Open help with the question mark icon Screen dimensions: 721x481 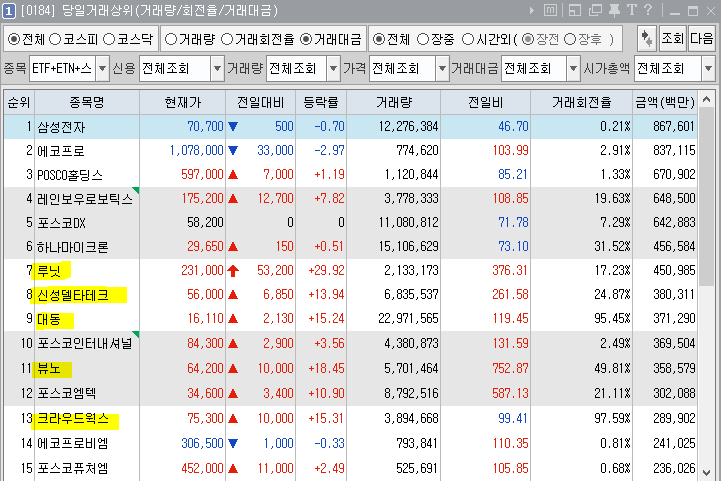(648, 10)
